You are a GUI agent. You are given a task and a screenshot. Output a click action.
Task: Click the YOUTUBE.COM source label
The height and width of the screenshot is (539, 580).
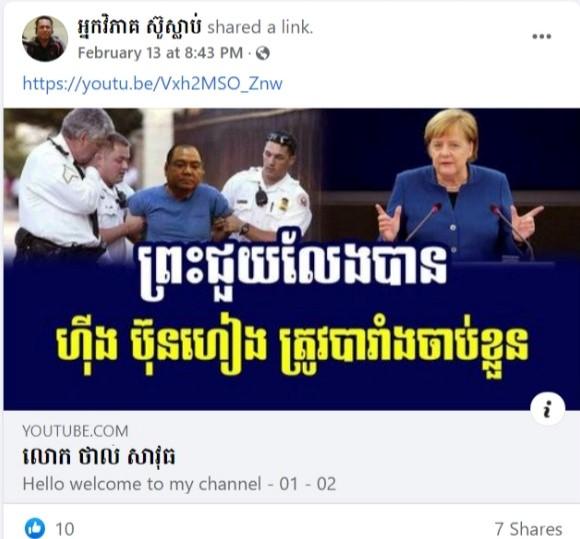[x=75, y=431]
